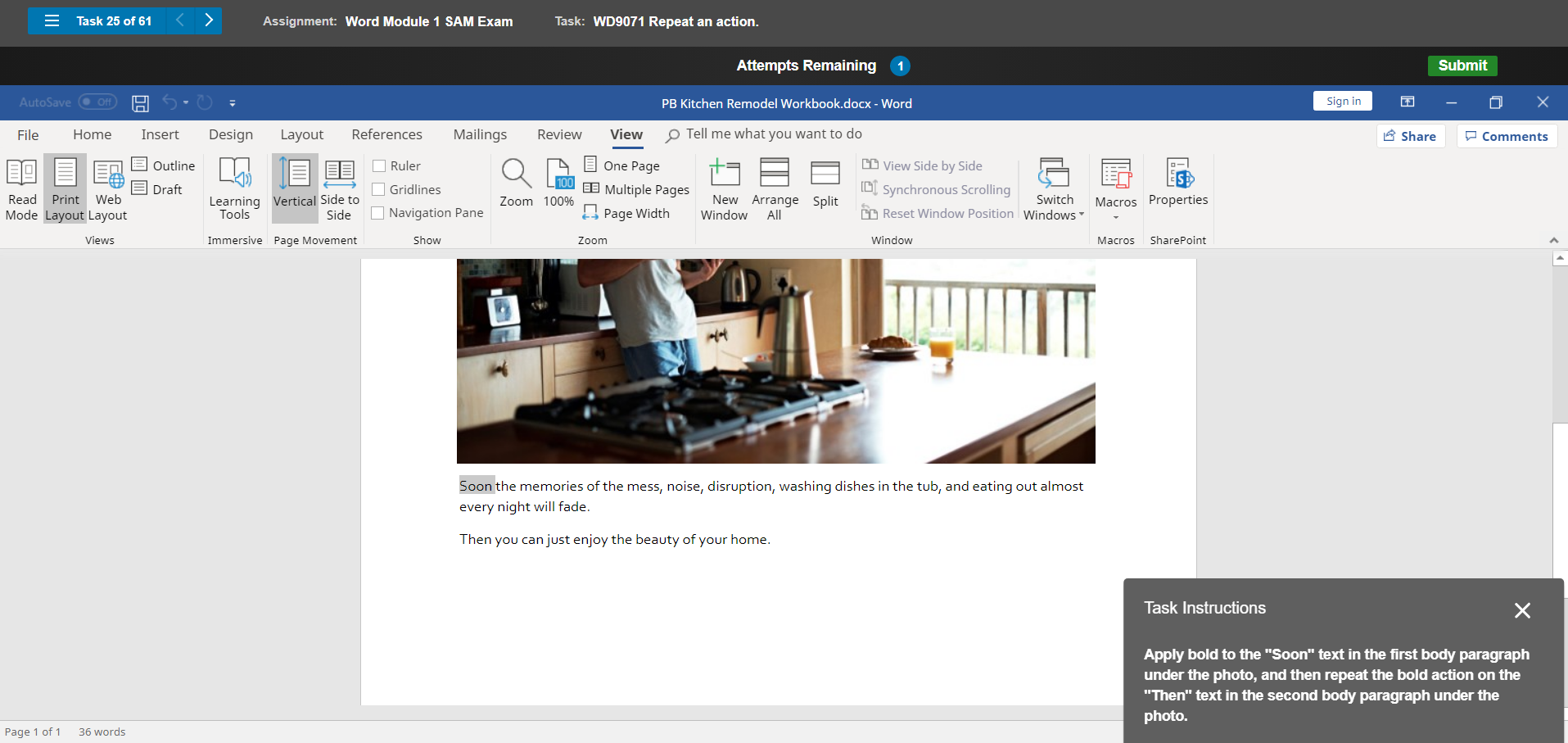Zoom to One Page

pyautogui.click(x=621, y=165)
